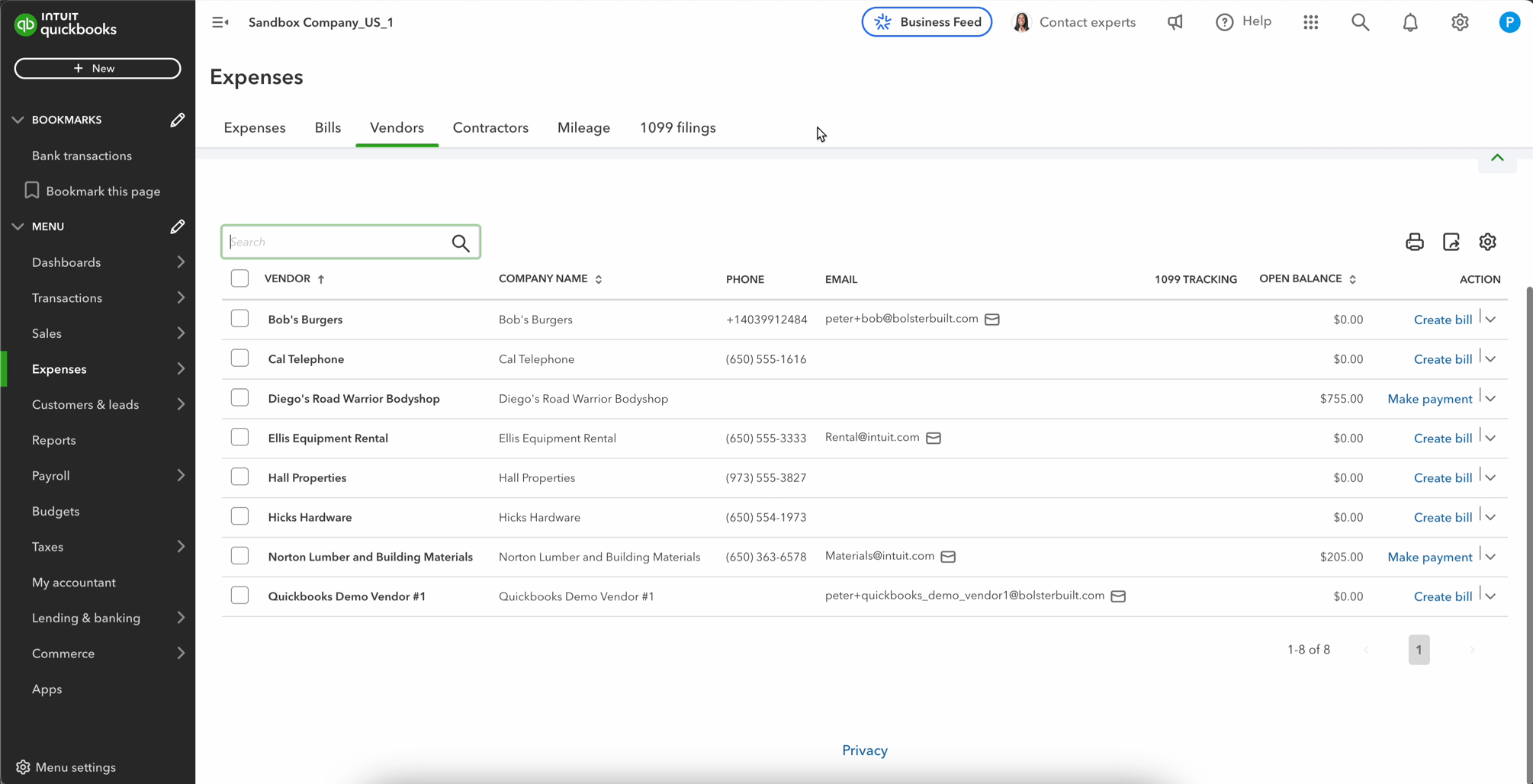Open the profile avatar P

tap(1509, 22)
